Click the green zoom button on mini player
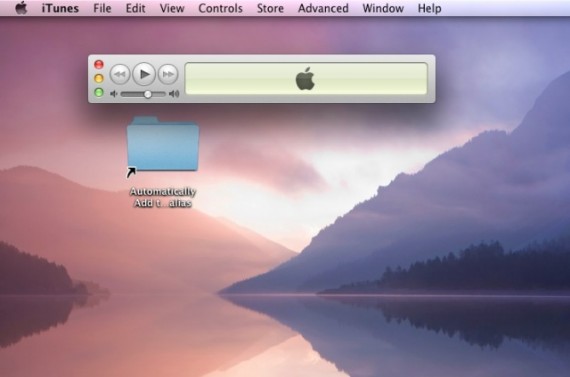Image resolution: width=570 pixels, height=377 pixels. tap(99, 92)
